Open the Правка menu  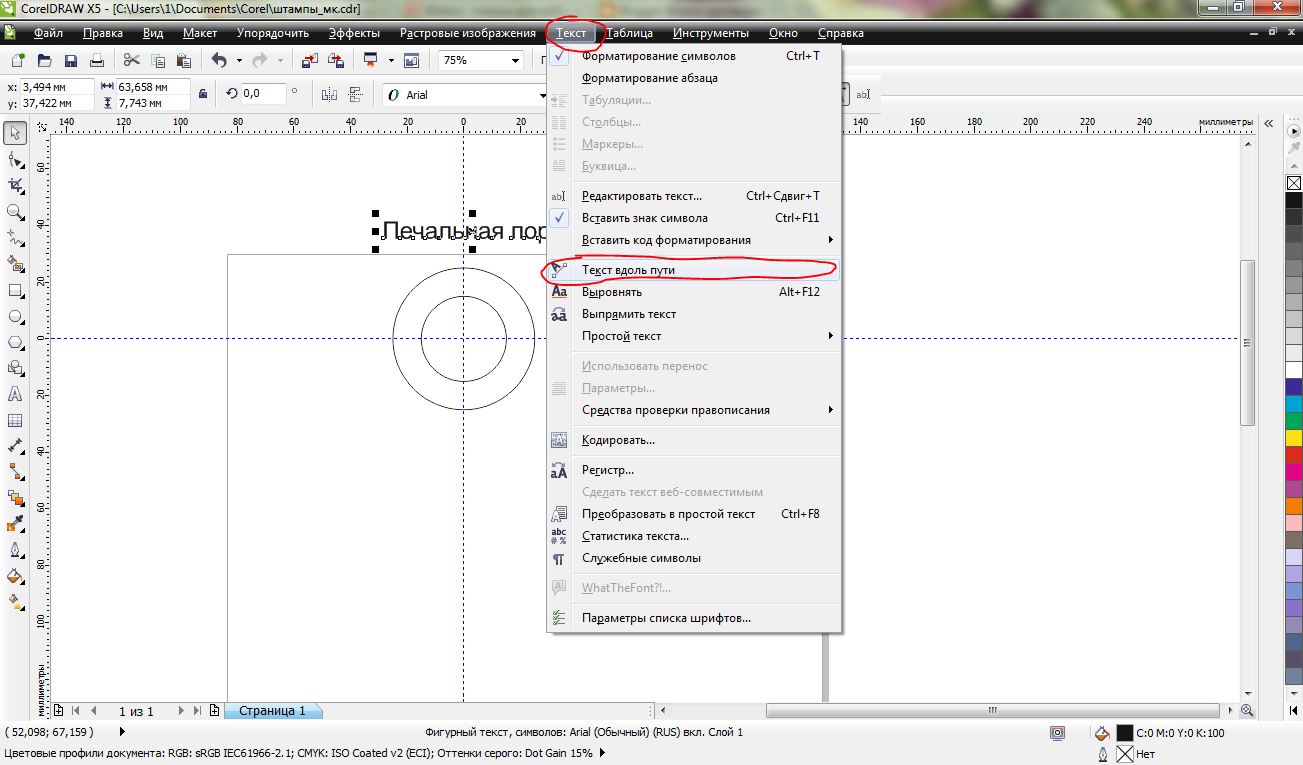click(103, 33)
